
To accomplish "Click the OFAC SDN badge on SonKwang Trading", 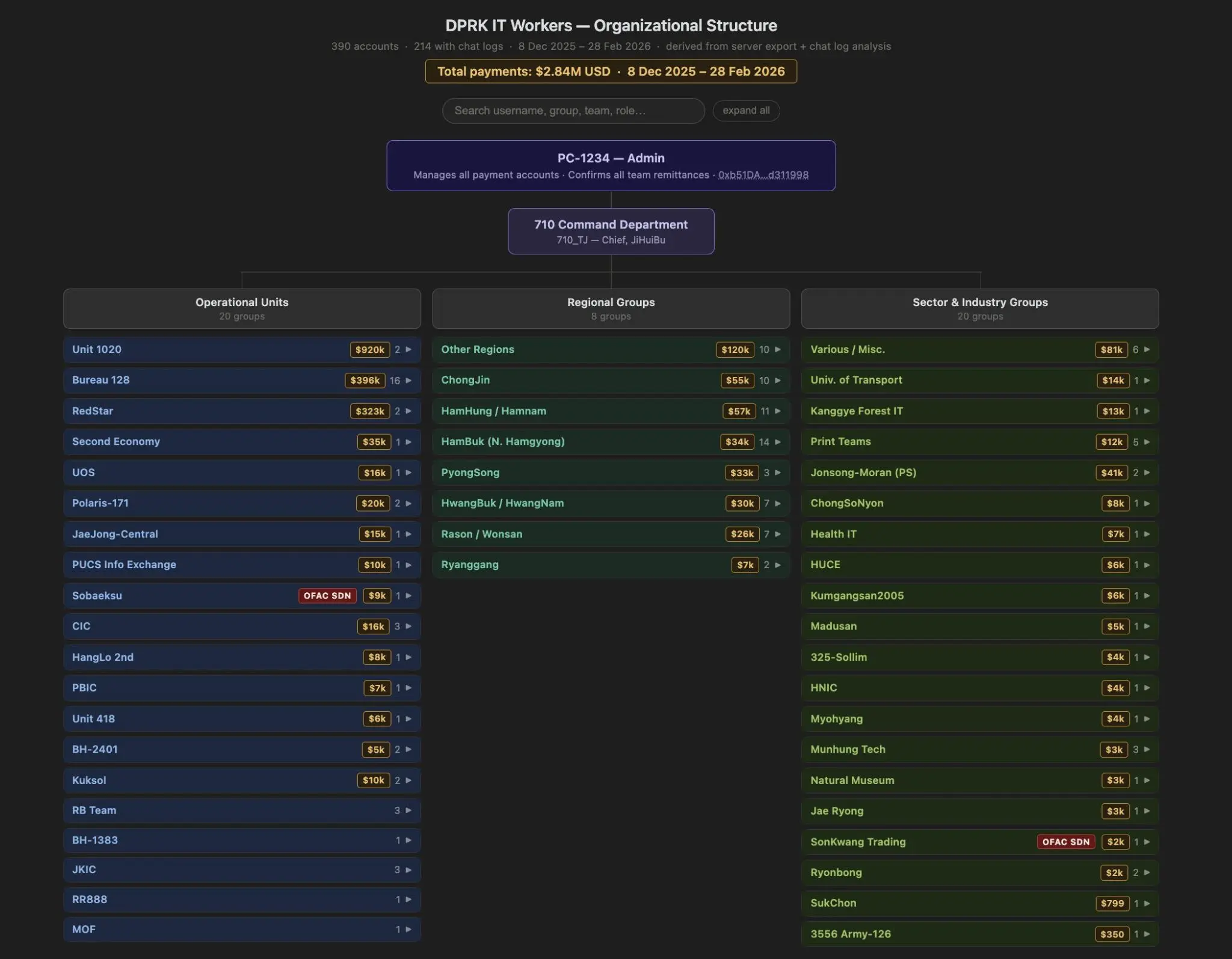I will (1065, 842).
